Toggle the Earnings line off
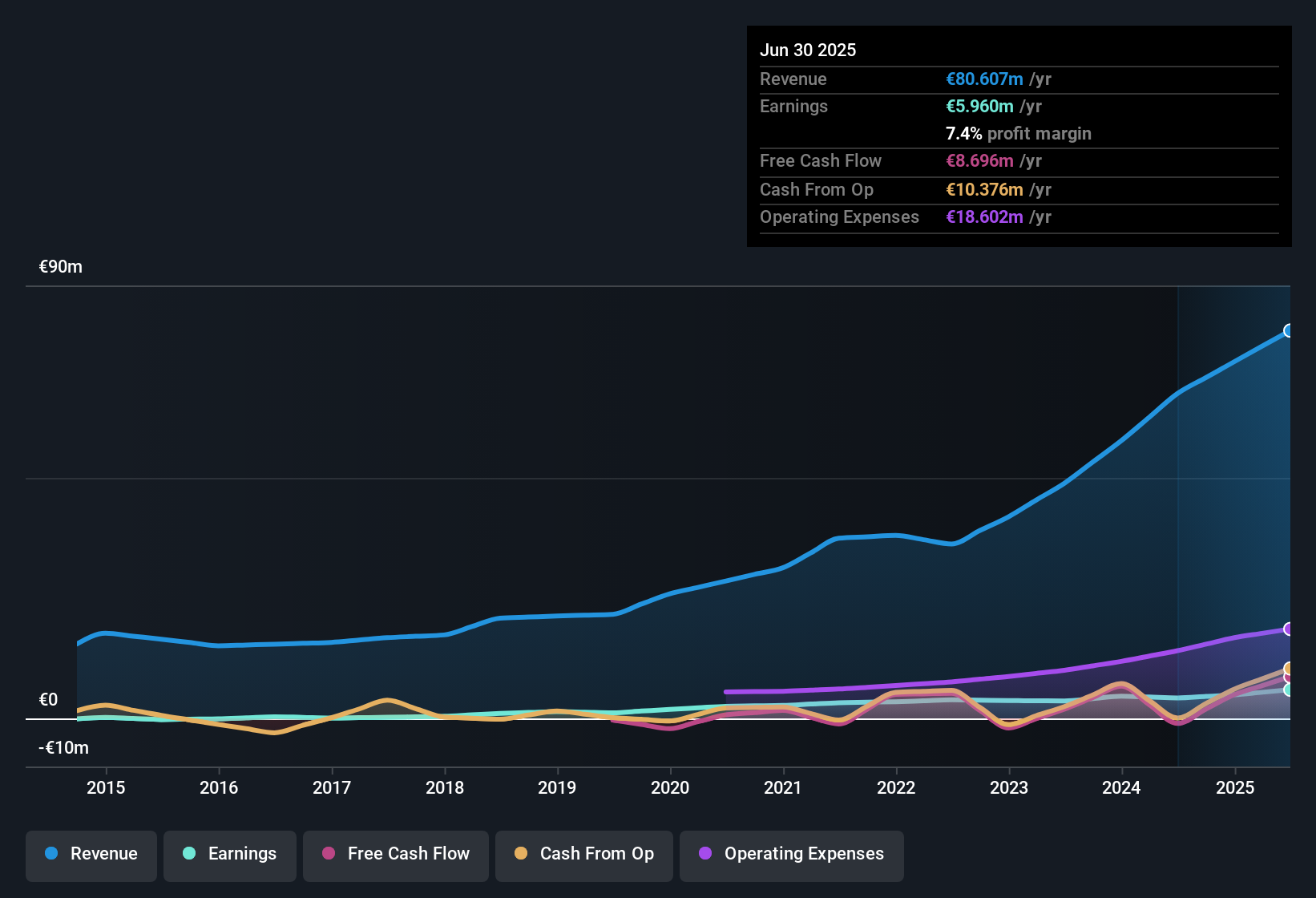This screenshot has height=898, width=1316. coord(230,855)
